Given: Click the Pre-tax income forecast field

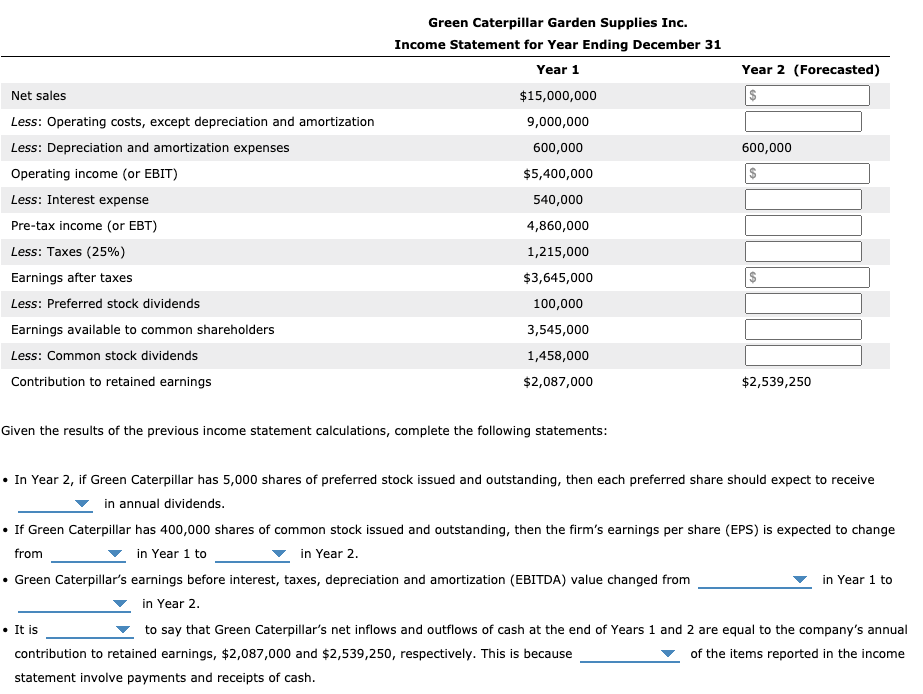Looking at the screenshot, I should point(802,224).
